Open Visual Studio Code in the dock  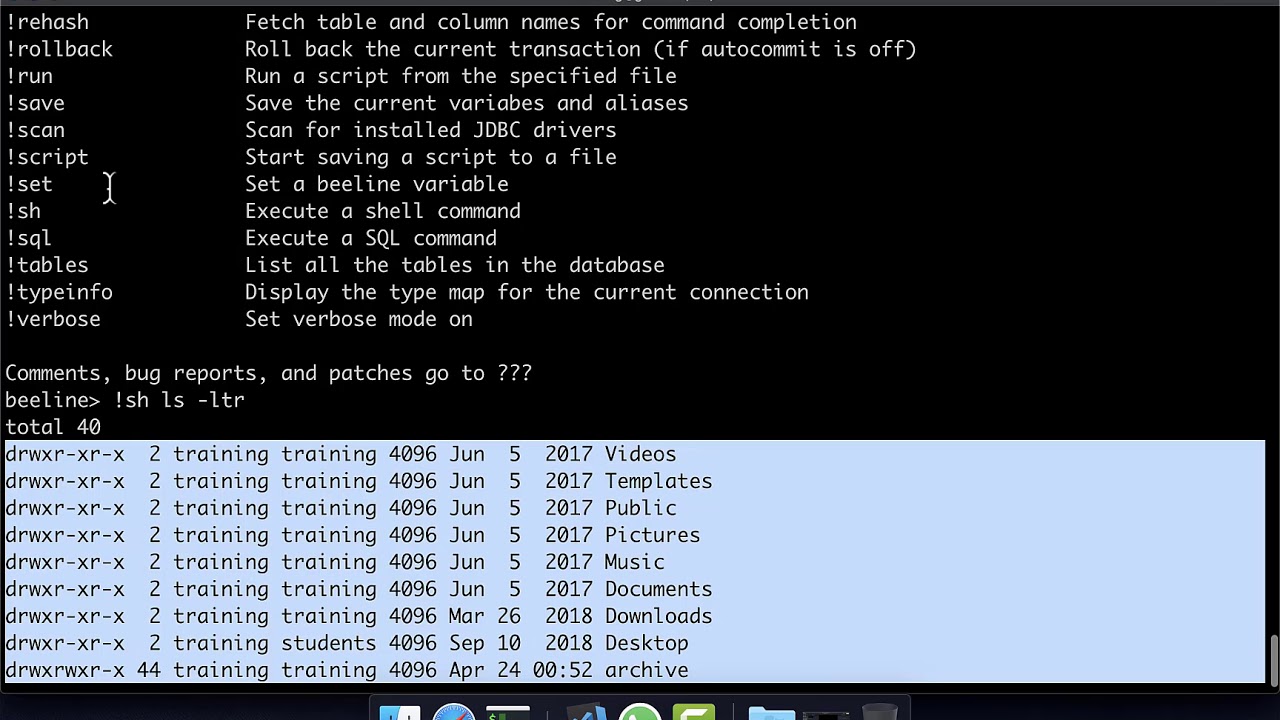coord(587,713)
